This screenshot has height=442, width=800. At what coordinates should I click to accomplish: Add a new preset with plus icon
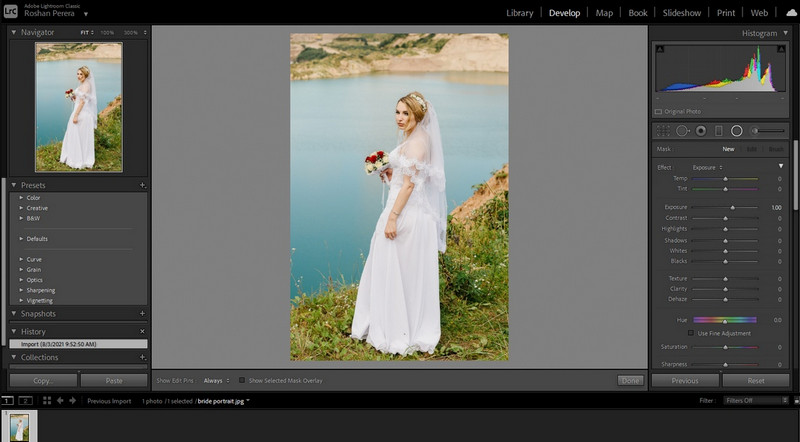[143, 185]
